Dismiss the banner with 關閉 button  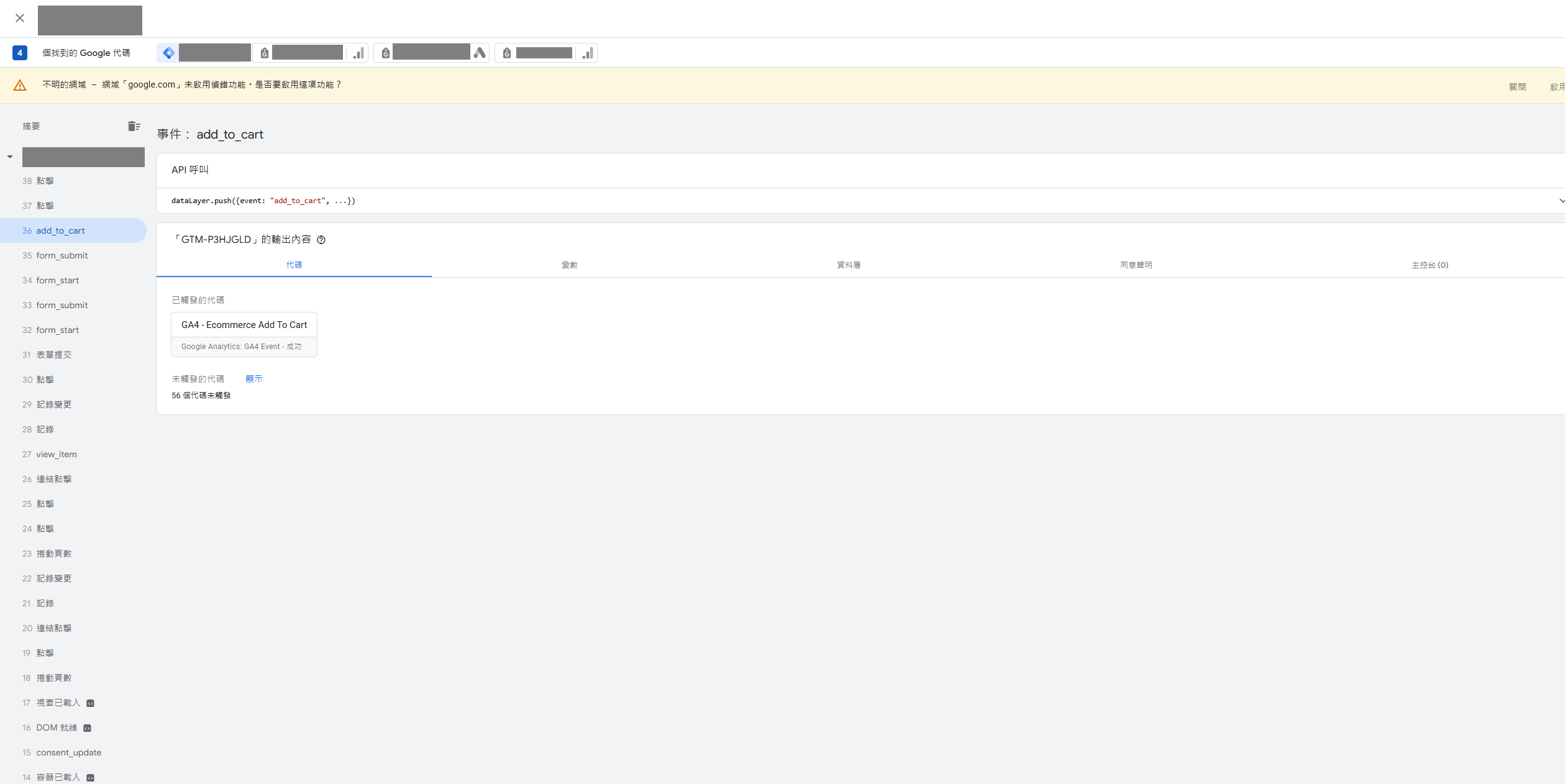coord(1517,87)
